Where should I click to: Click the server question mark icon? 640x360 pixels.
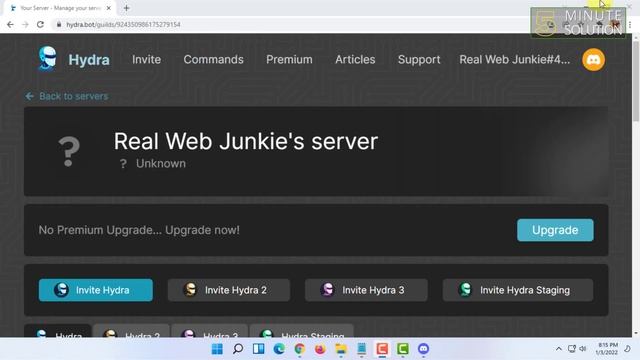[x=69, y=151]
